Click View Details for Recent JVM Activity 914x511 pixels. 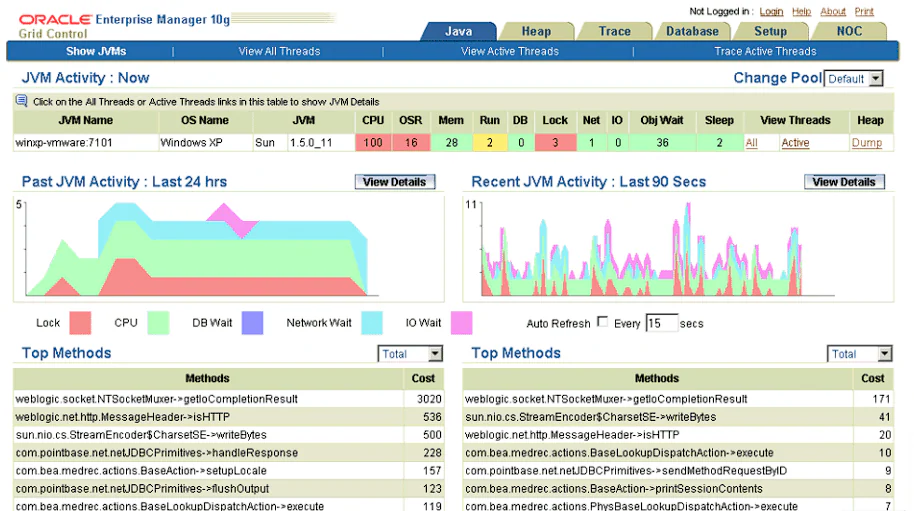(x=844, y=182)
